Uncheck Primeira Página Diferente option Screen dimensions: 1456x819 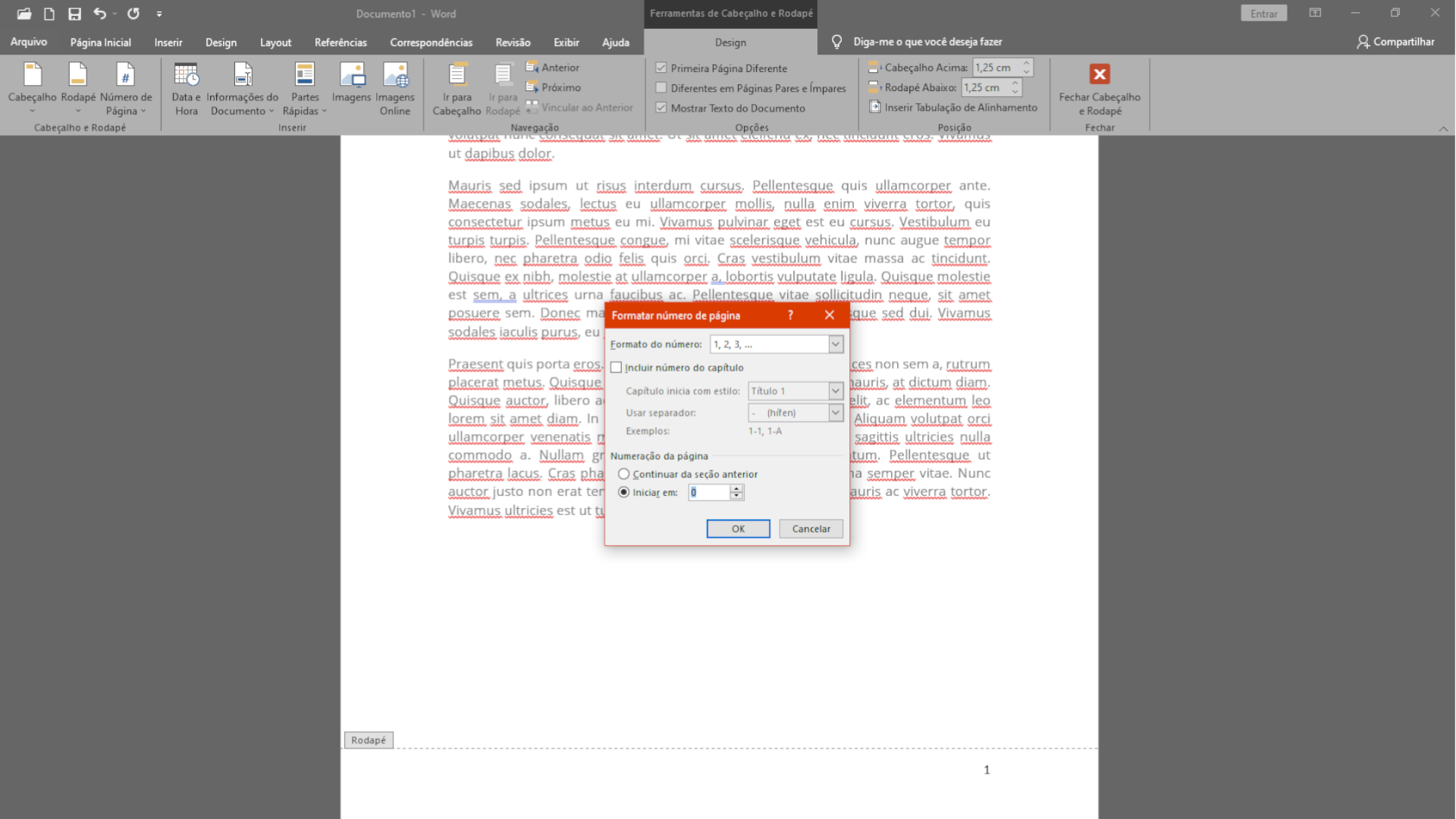(x=661, y=68)
